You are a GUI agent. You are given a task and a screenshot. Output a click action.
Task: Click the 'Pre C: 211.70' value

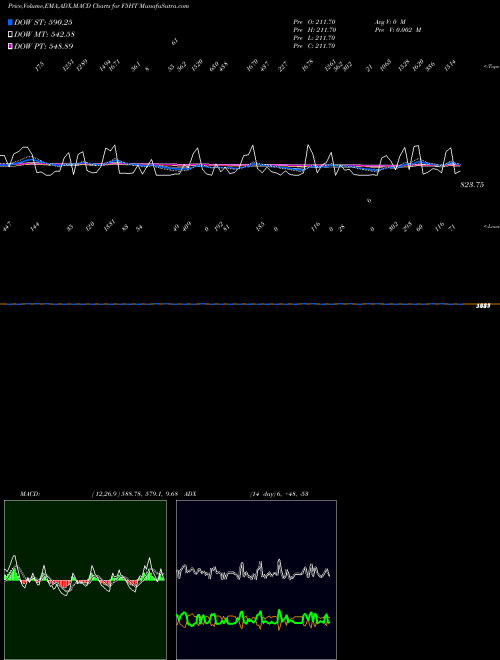click(x=314, y=46)
